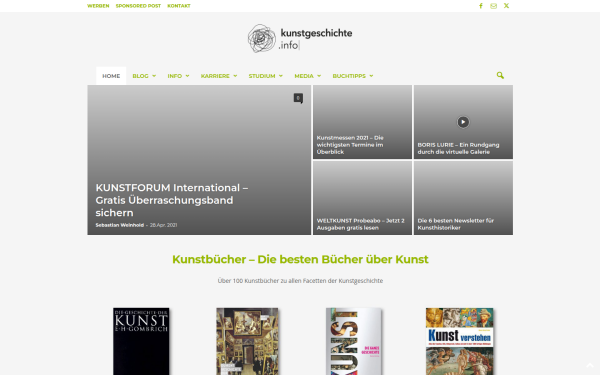
Task: Open the WELTKUNST Probeabo article
Action: pos(360,224)
